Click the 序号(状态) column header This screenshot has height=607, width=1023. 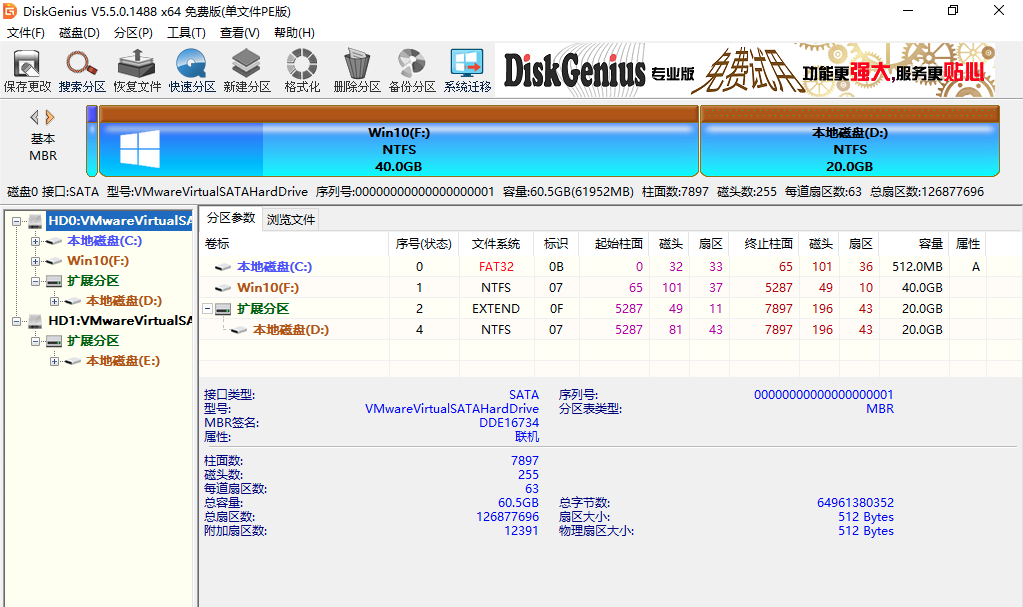point(423,243)
